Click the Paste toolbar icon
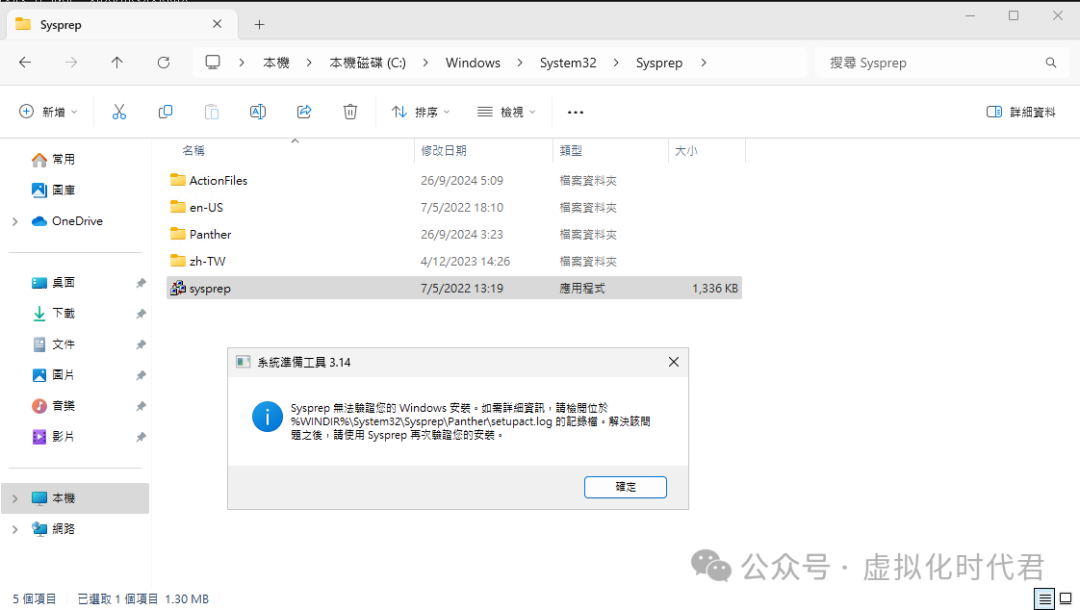Image resolution: width=1080 pixels, height=610 pixels. (x=211, y=112)
